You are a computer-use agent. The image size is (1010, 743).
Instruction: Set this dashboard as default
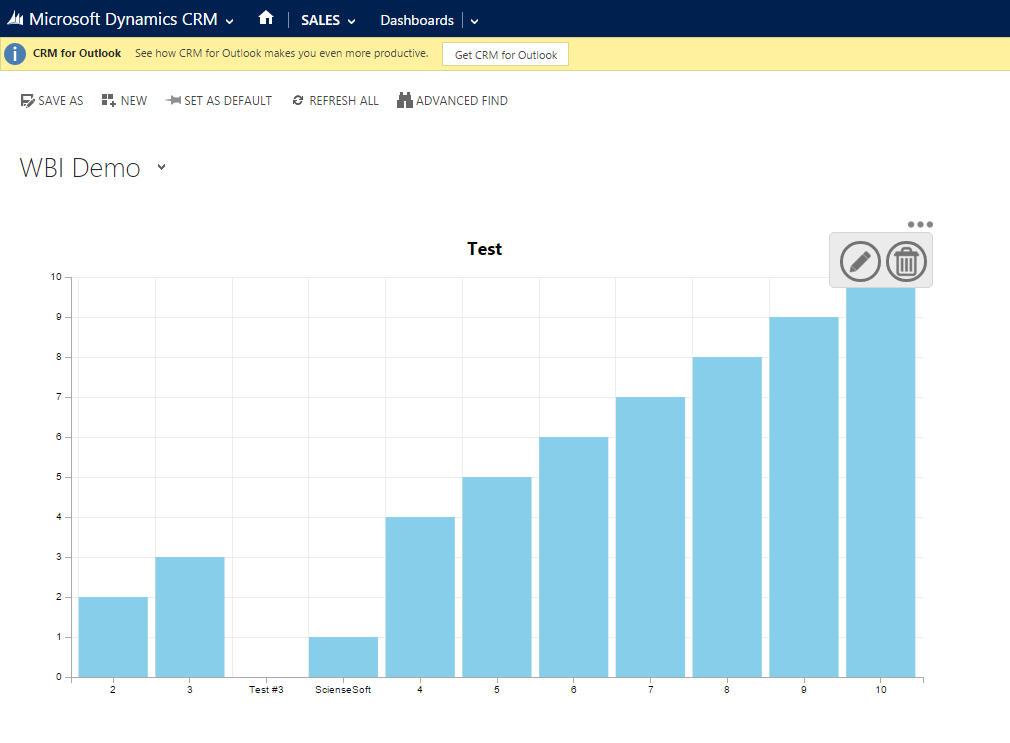219,101
